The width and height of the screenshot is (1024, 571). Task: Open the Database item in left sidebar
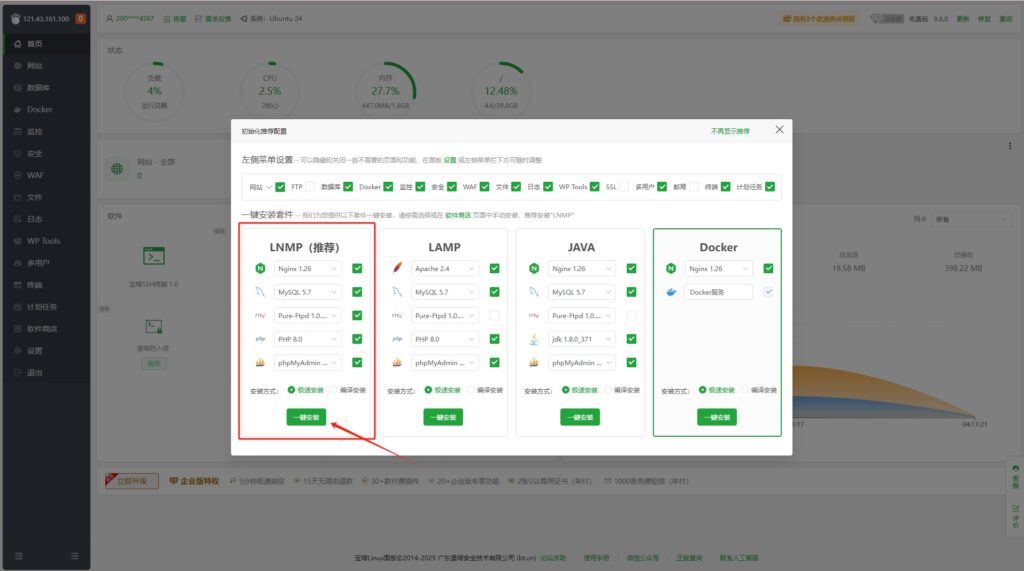pos(46,88)
